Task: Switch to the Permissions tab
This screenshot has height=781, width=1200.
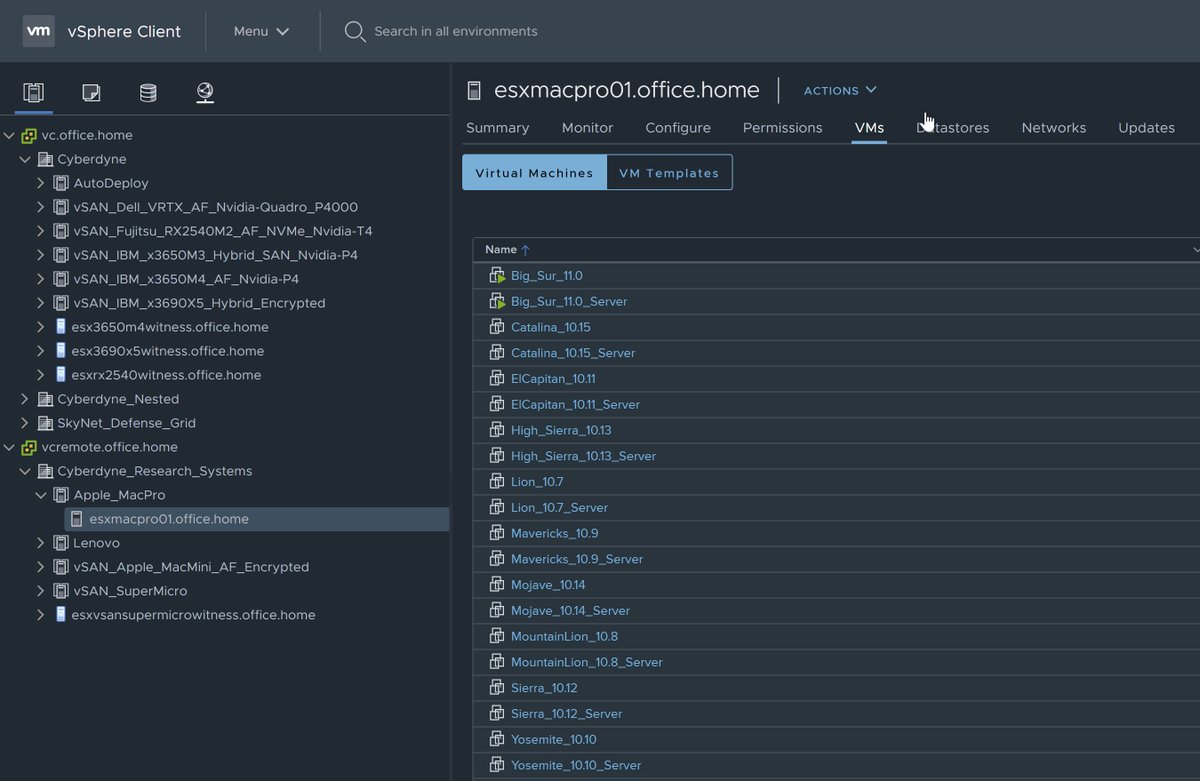Action: (782, 128)
